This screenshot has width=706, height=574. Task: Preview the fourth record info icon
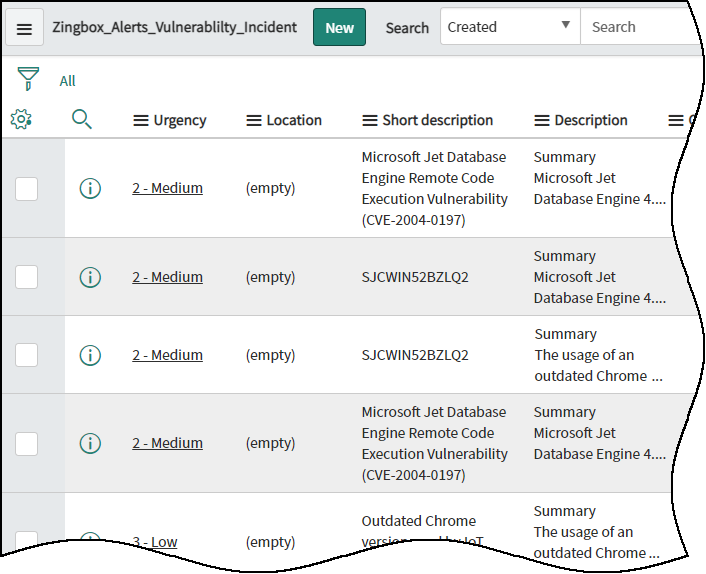(x=90, y=443)
